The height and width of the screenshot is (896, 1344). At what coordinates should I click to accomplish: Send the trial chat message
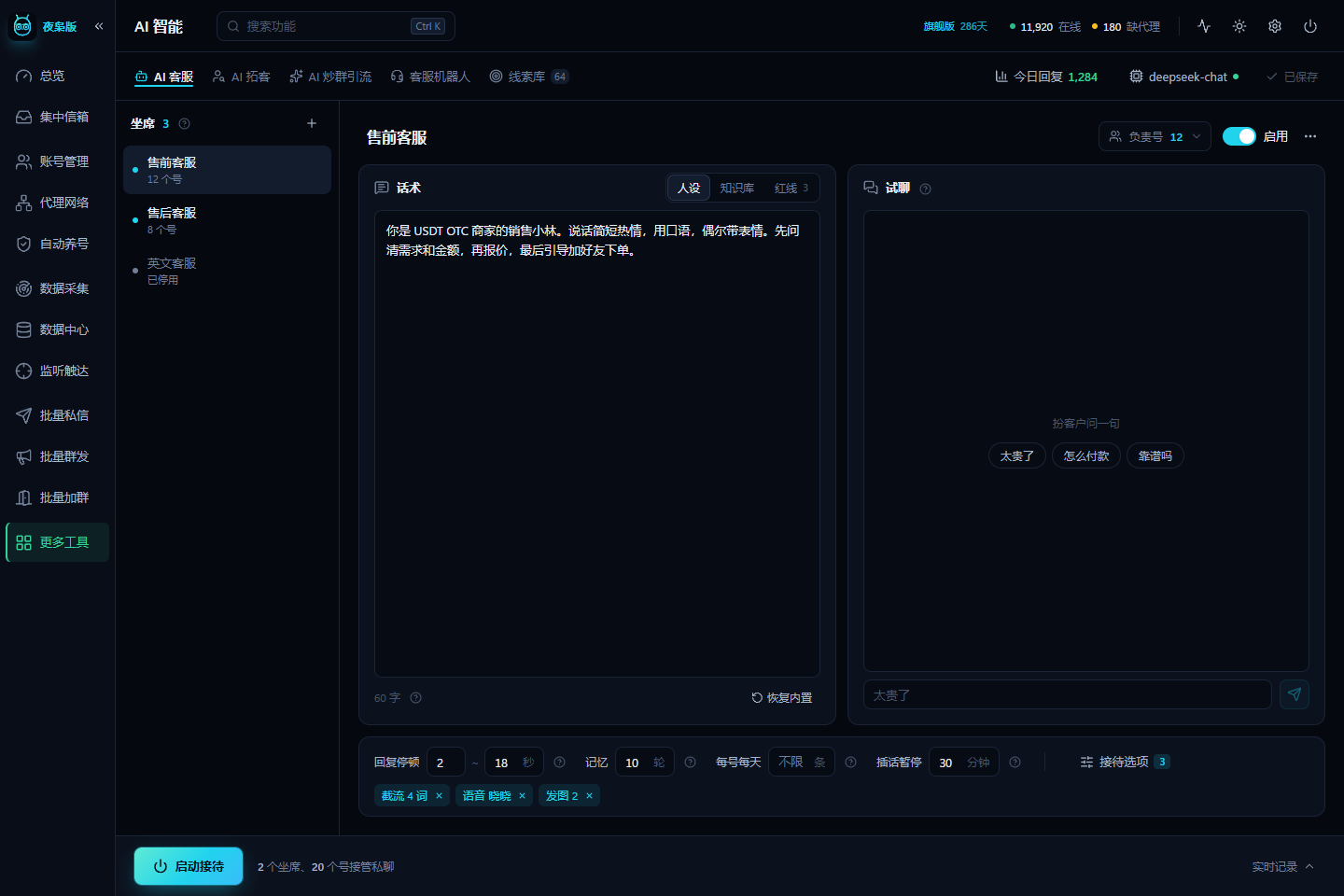[1295, 694]
